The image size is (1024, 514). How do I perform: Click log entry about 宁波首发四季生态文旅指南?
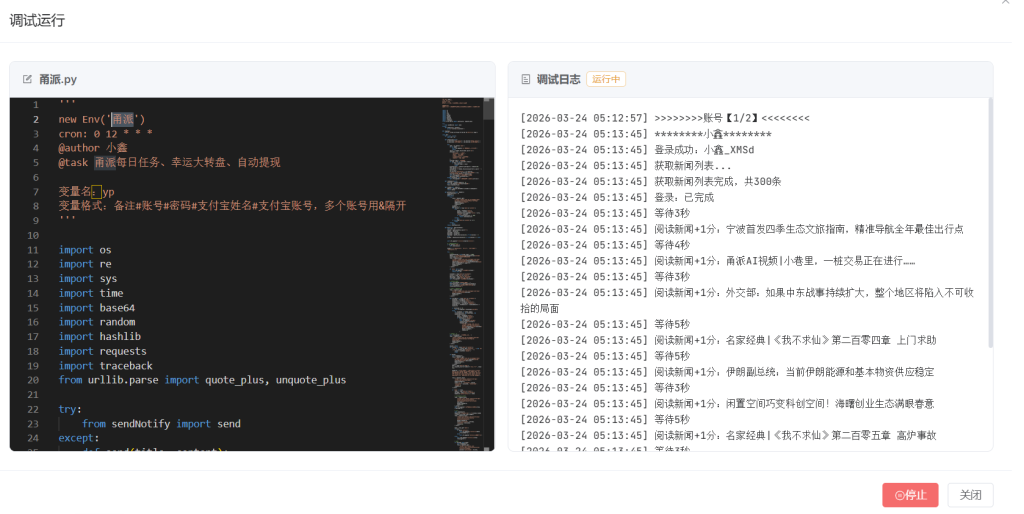742,229
